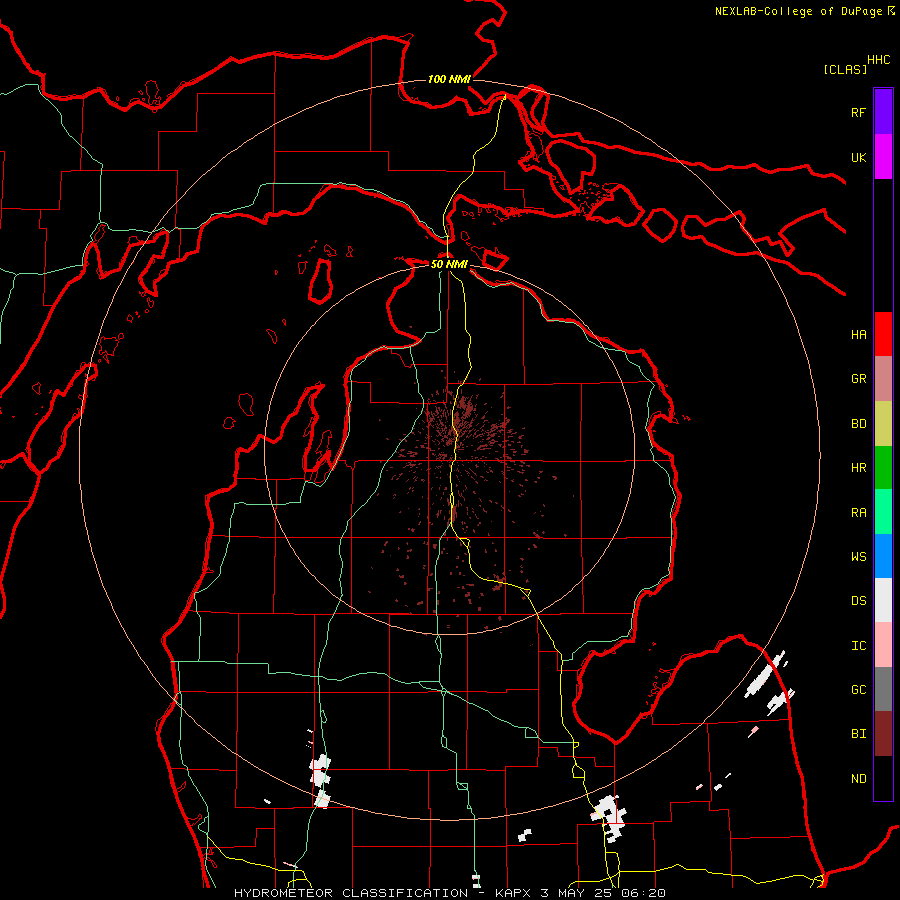Click the 'HYDROMETEOR CLASSIFICATION' title text
900x900 pixels.
pyautogui.click(x=351, y=893)
